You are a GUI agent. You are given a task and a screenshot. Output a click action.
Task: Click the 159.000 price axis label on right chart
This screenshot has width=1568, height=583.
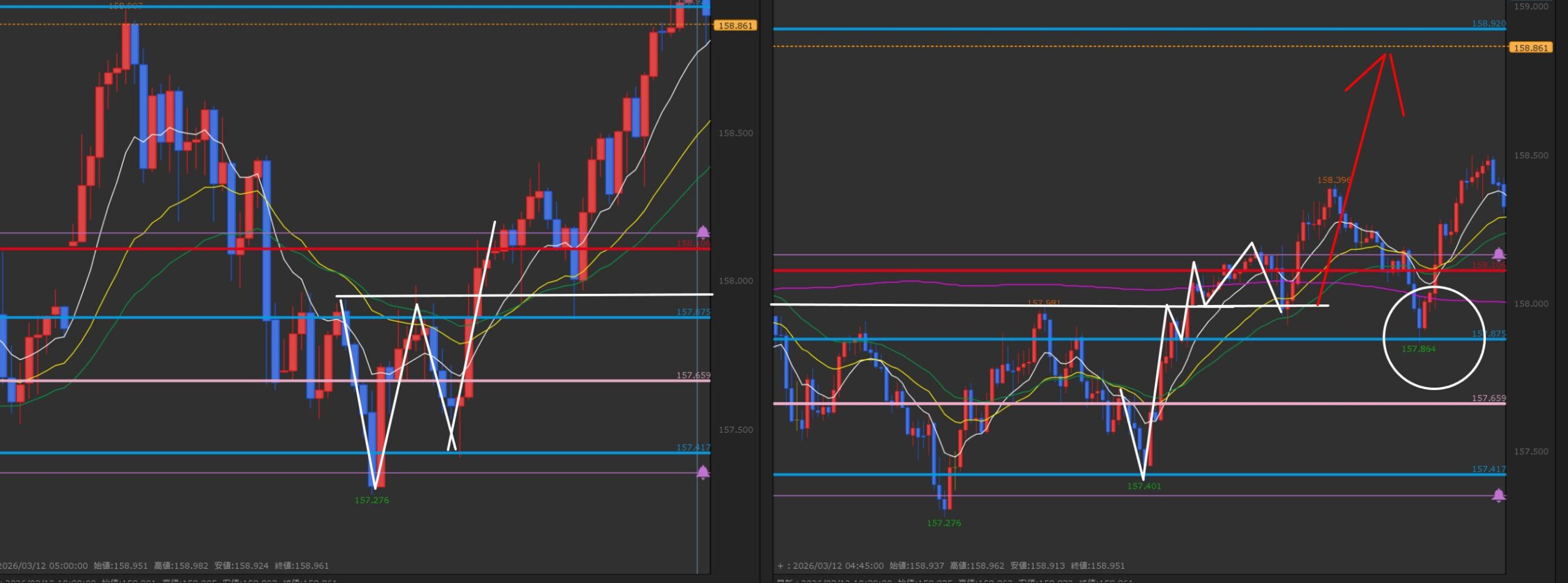[x=1531, y=7]
